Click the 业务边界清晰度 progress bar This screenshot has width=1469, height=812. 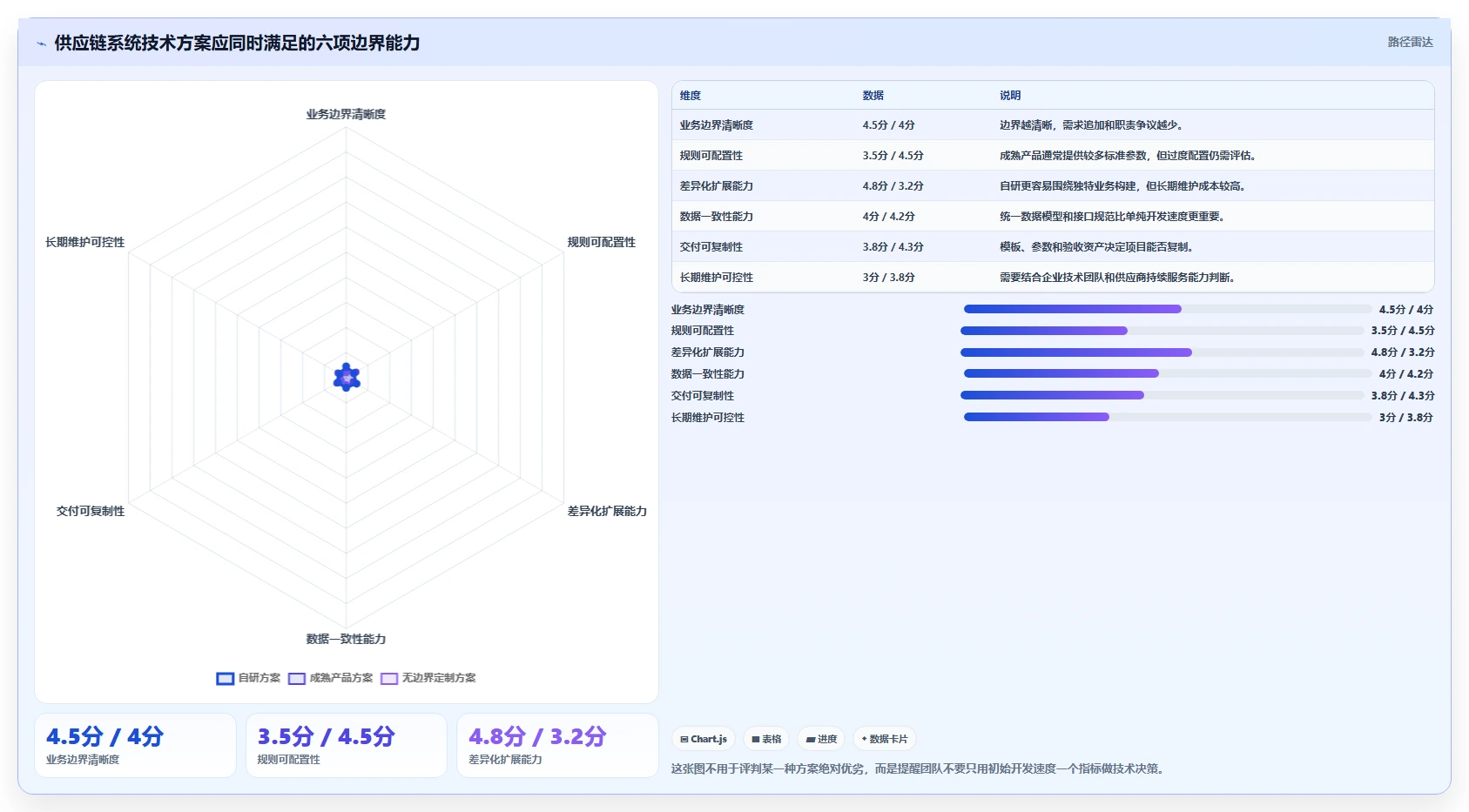coord(1168,309)
